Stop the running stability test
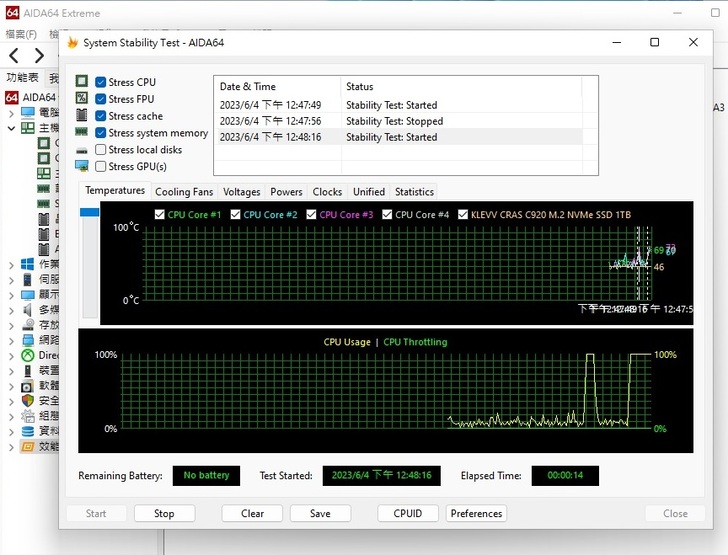728x555 pixels. 164,514
